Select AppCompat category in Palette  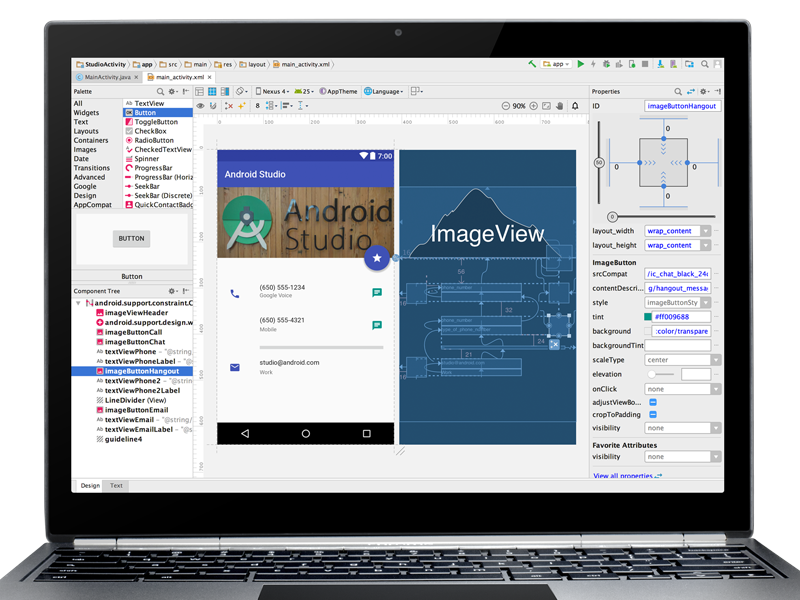click(x=92, y=205)
